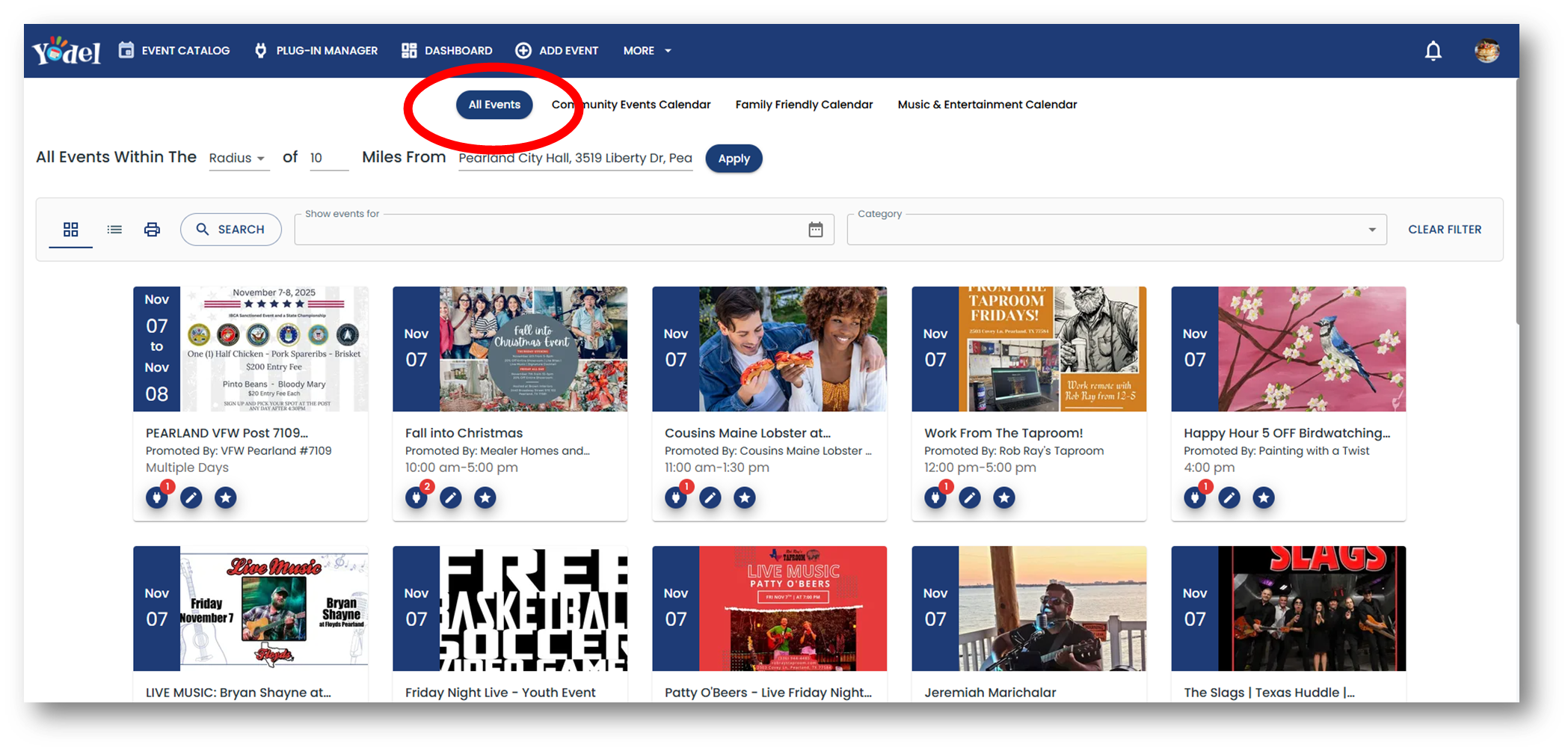
Task: Clear all active filters
Action: tap(1445, 229)
